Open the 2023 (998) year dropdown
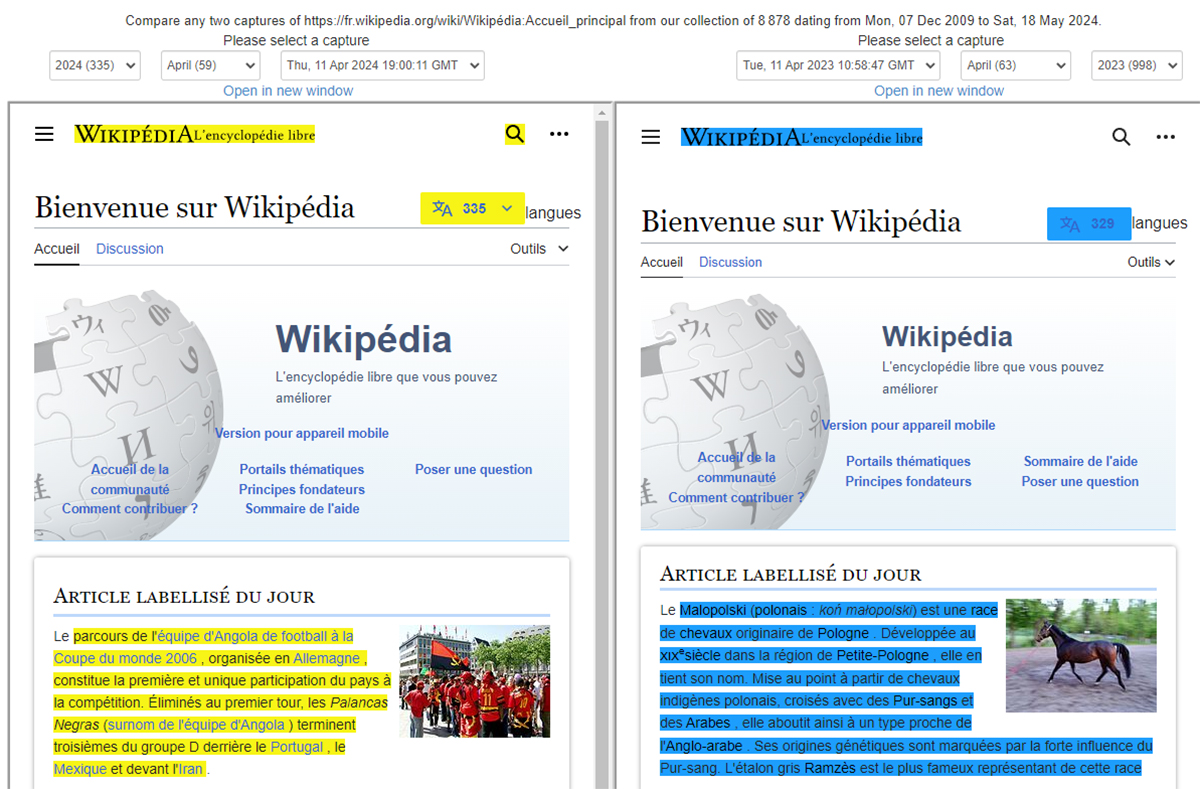 point(1136,66)
